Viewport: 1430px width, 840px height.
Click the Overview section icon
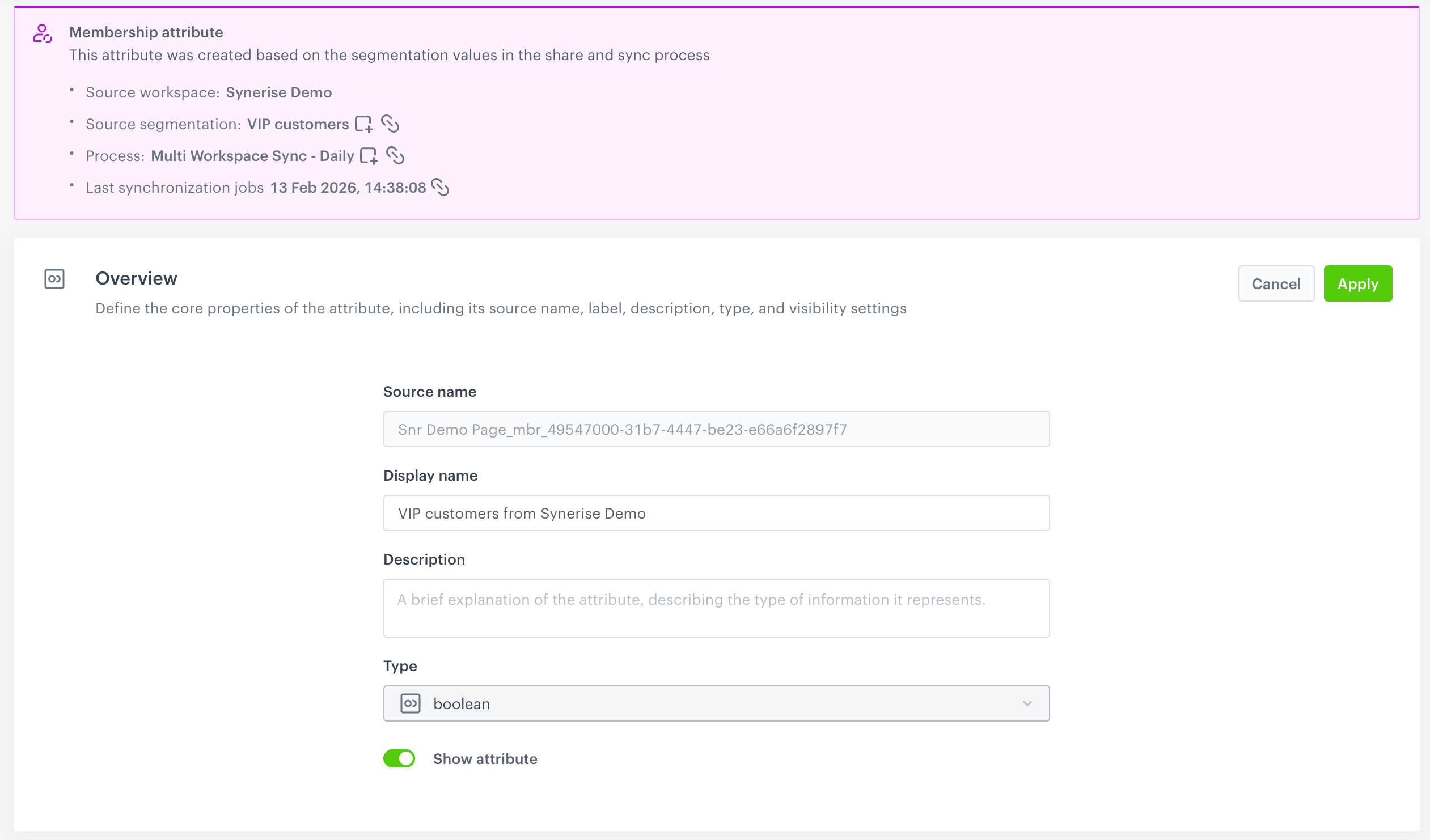coord(54,279)
